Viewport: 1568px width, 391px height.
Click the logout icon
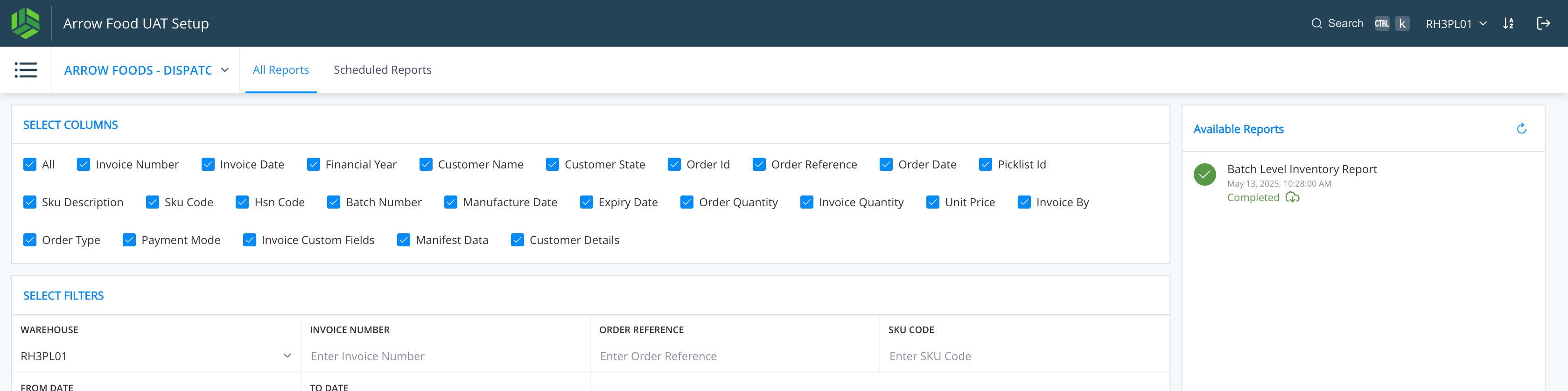click(x=1543, y=24)
